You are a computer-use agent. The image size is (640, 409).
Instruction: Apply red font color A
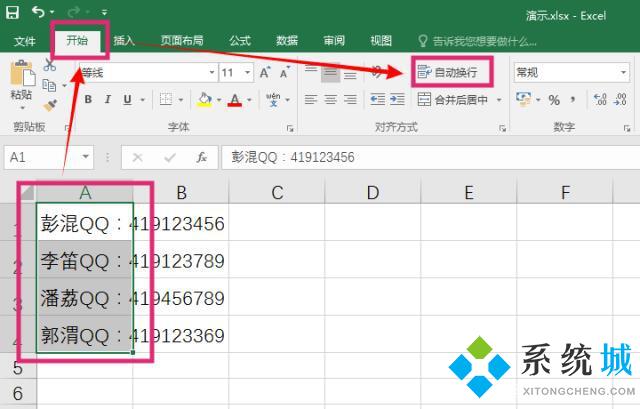(x=235, y=100)
